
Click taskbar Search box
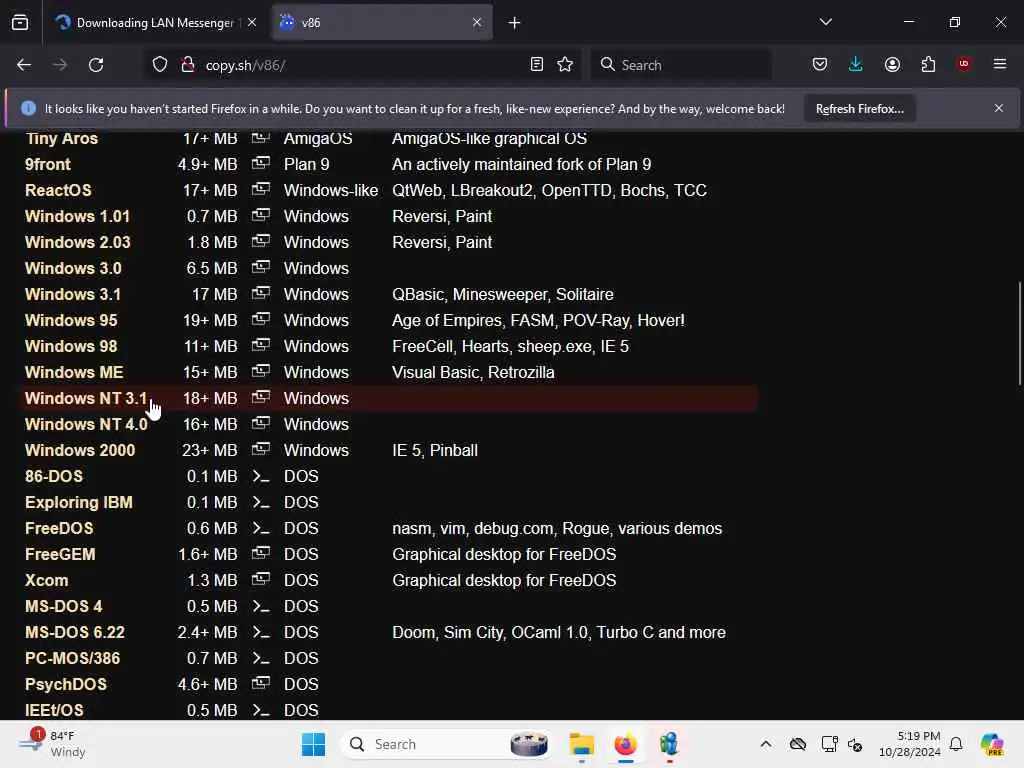tap(447, 744)
